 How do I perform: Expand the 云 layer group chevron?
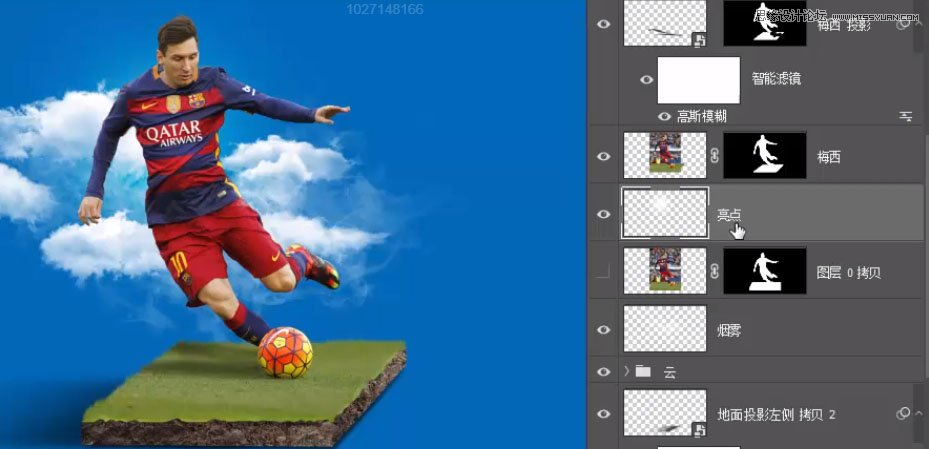click(627, 371)
